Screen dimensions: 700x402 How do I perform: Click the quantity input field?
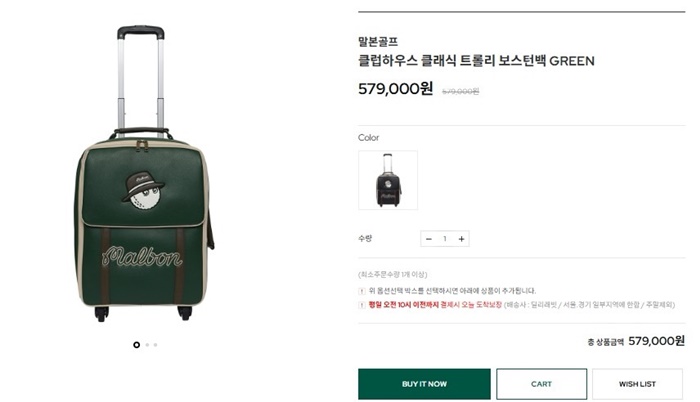(445, 239)
